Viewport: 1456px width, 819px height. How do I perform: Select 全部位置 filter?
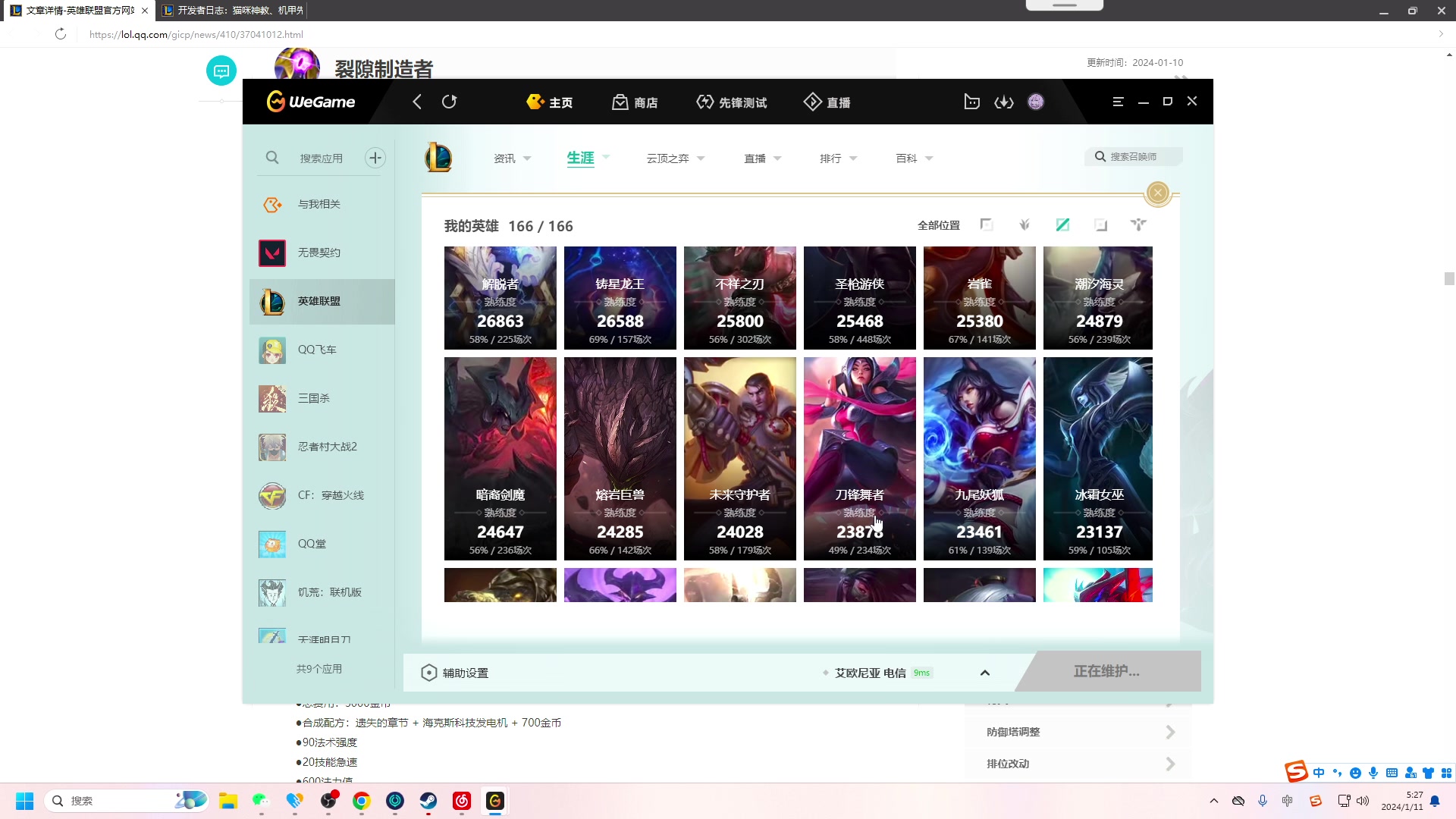point(939,225)
